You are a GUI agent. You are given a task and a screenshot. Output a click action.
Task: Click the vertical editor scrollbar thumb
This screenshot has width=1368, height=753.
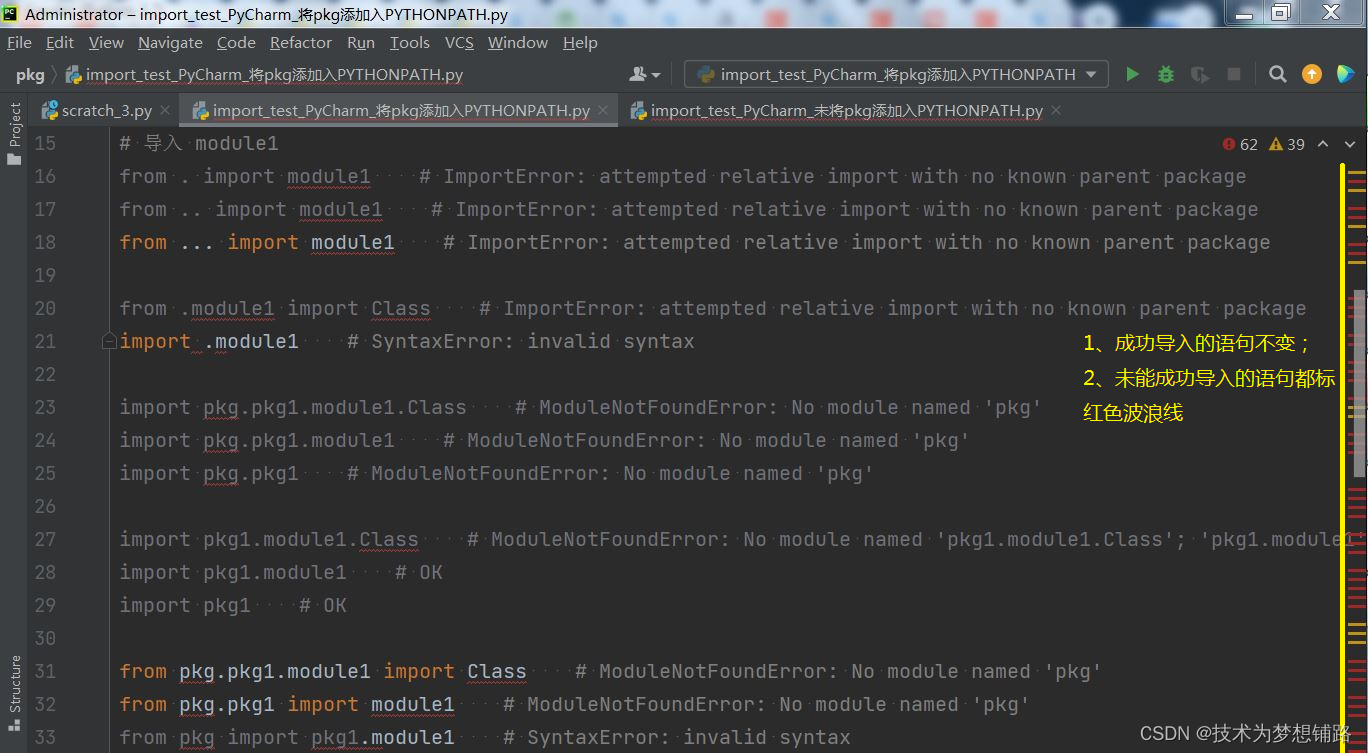[1360, 382]
